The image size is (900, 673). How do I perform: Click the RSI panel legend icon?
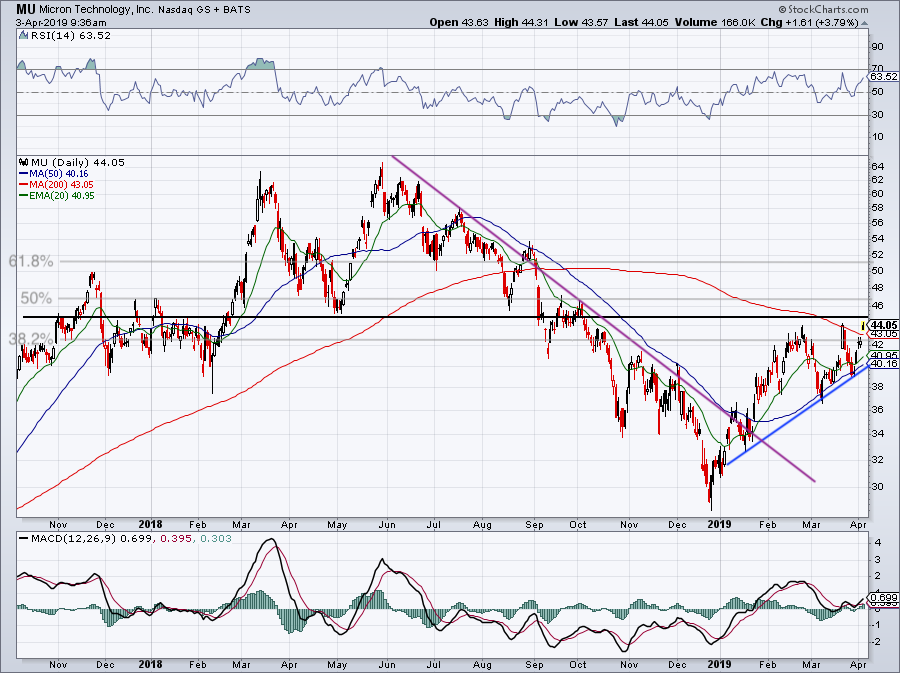[23, 35]
